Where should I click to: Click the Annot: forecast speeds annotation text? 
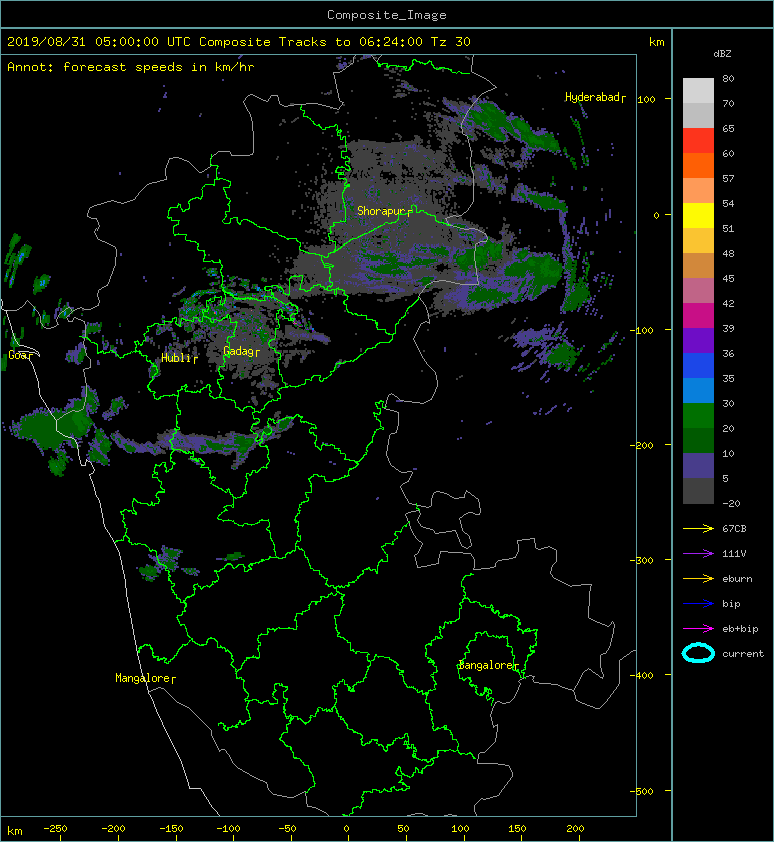pos(131,67)
